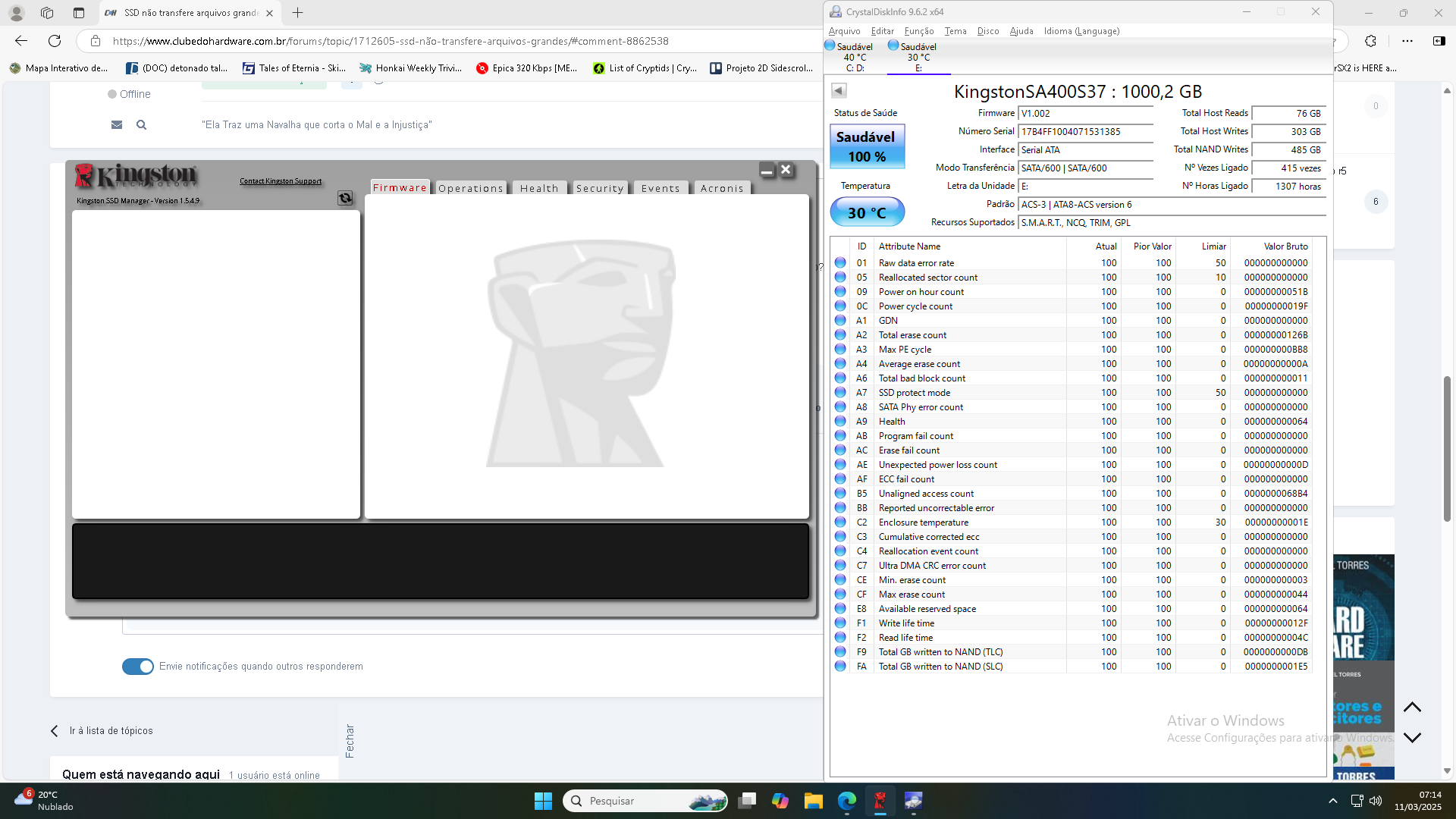The width and height of the screenshot is (1456, 819).
Task: Open Kingston SSD Manager taskbar icon
Action: tap(880, 801)
